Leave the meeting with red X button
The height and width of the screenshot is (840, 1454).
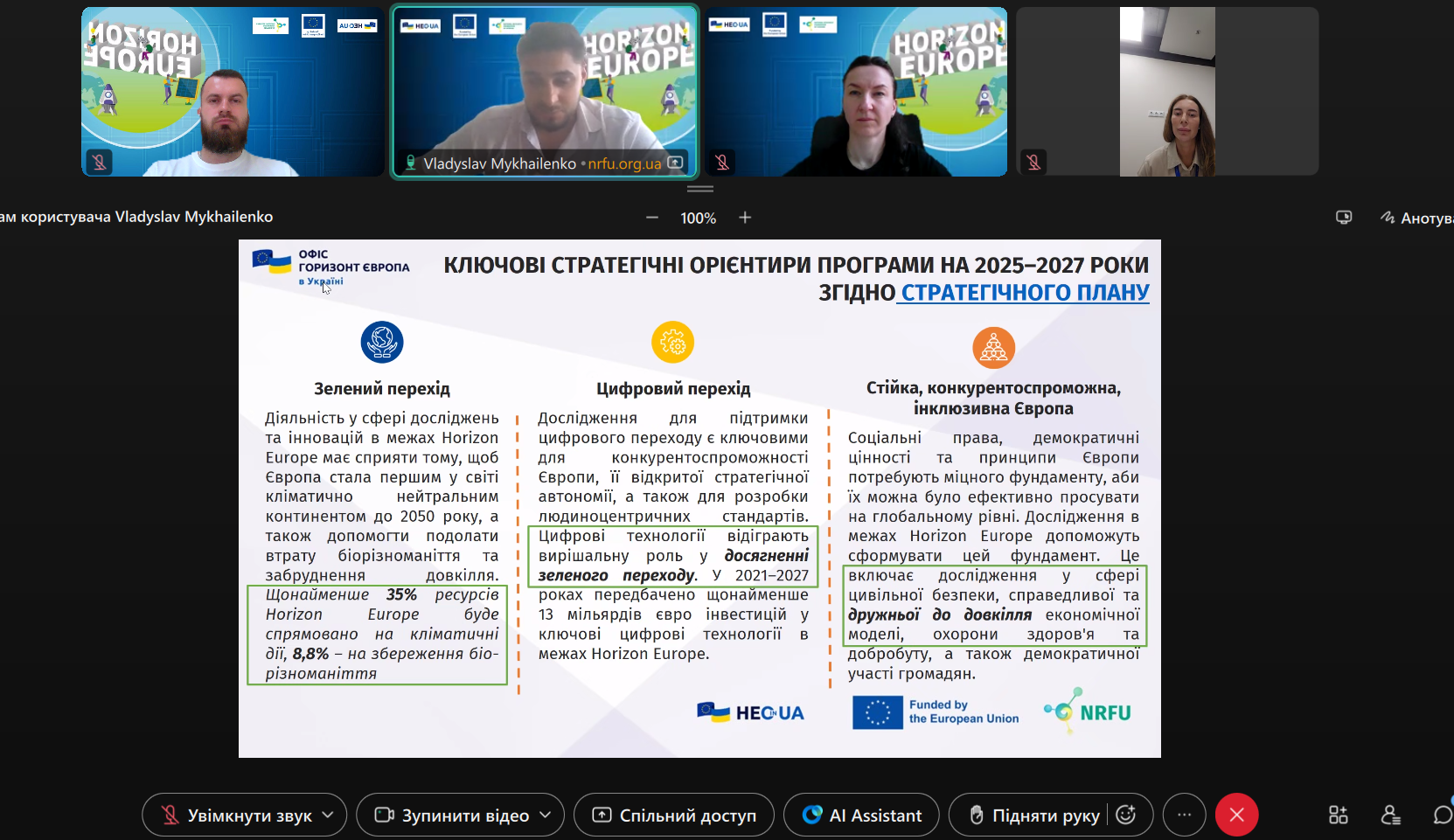[x=1236, y=815]
